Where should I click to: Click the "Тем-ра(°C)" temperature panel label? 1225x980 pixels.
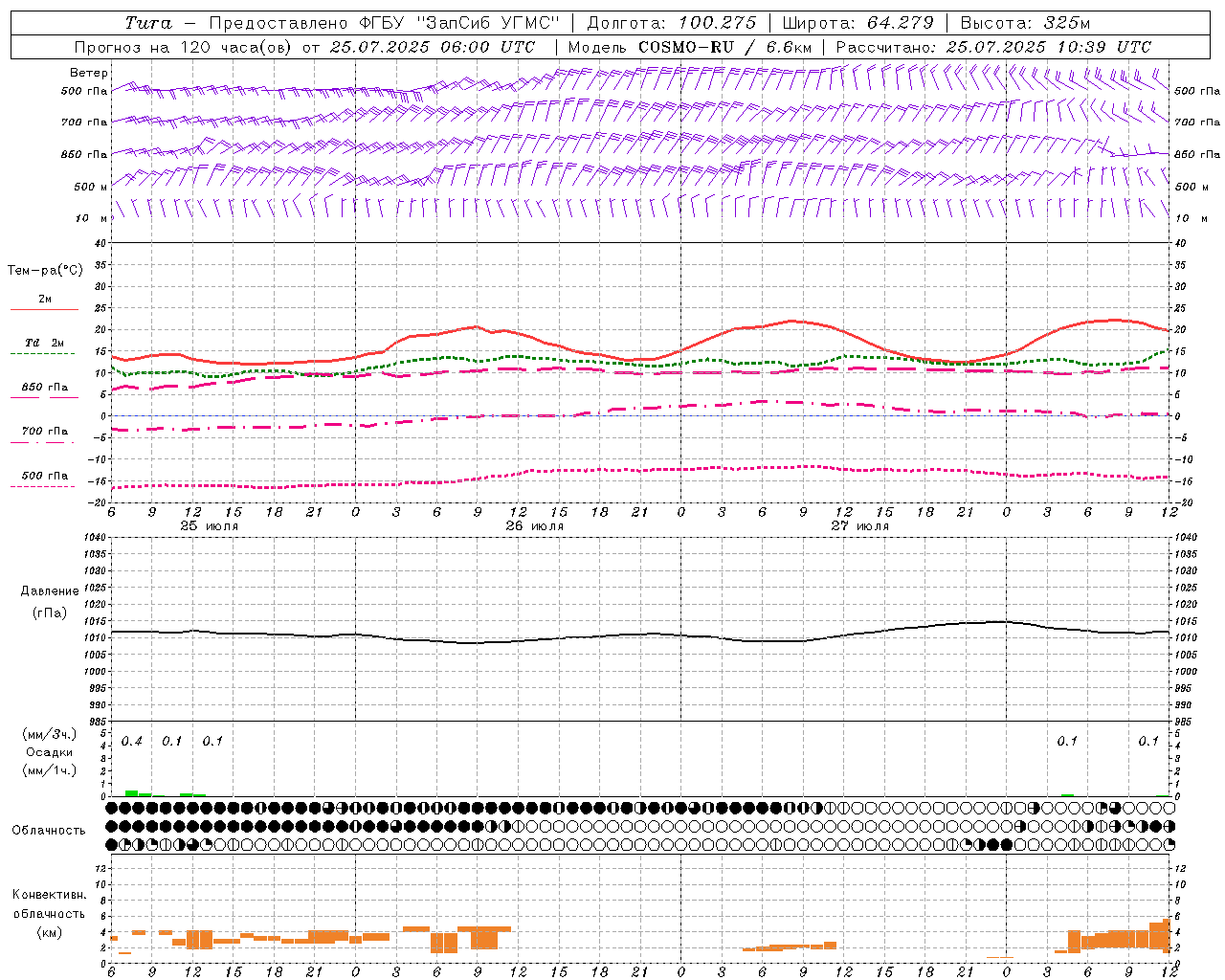tap(45, 271)
